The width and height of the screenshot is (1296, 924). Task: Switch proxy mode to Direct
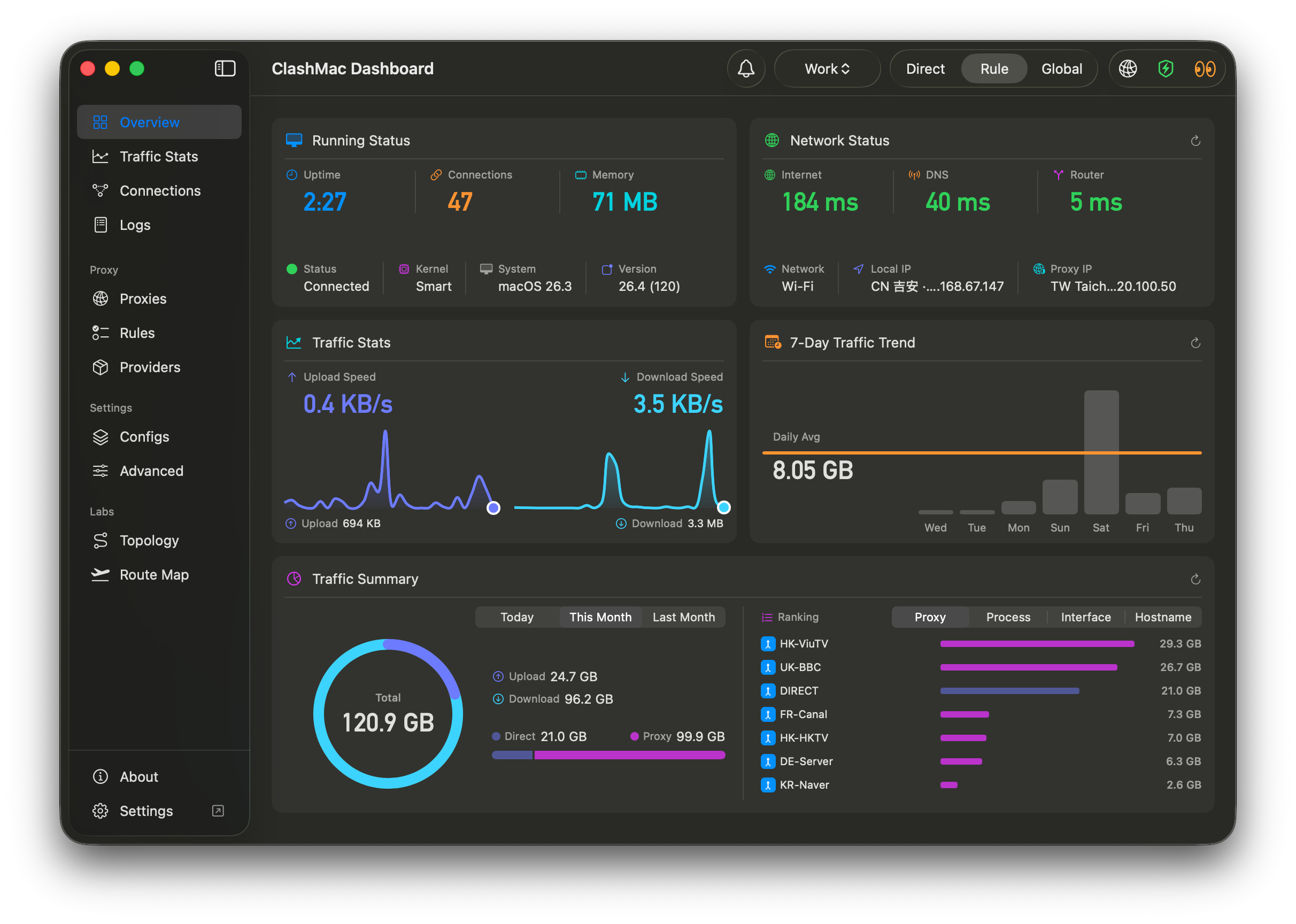point(925,69)
